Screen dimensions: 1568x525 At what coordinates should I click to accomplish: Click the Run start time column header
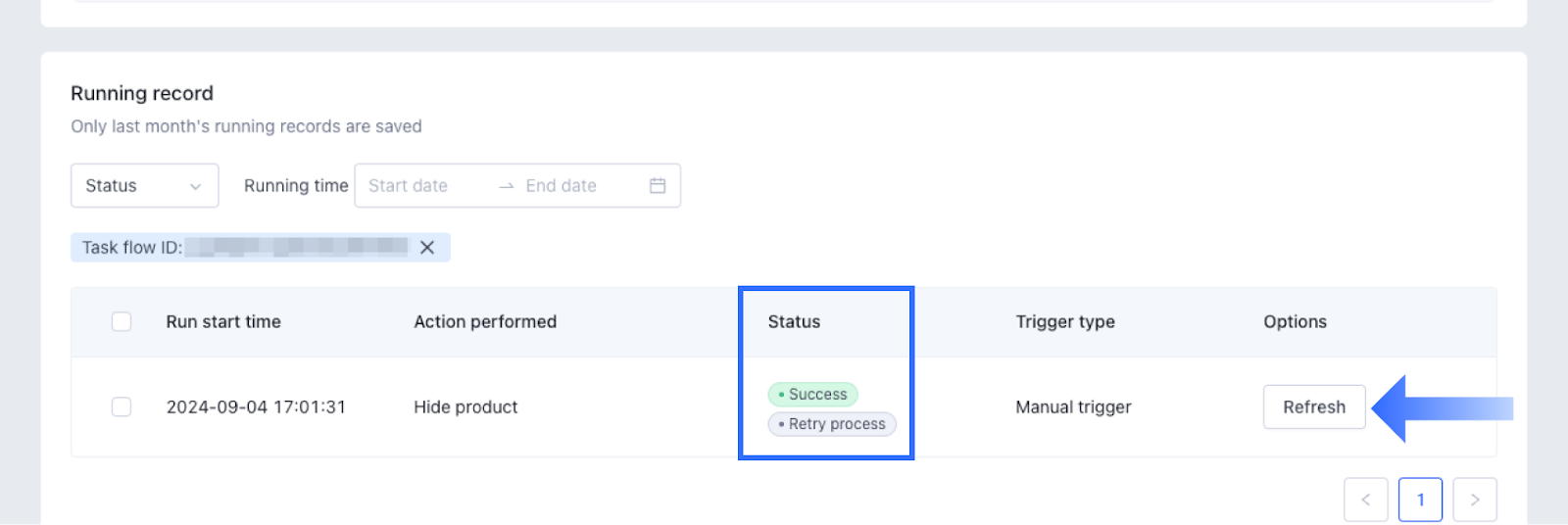click(x=223, y=321)
